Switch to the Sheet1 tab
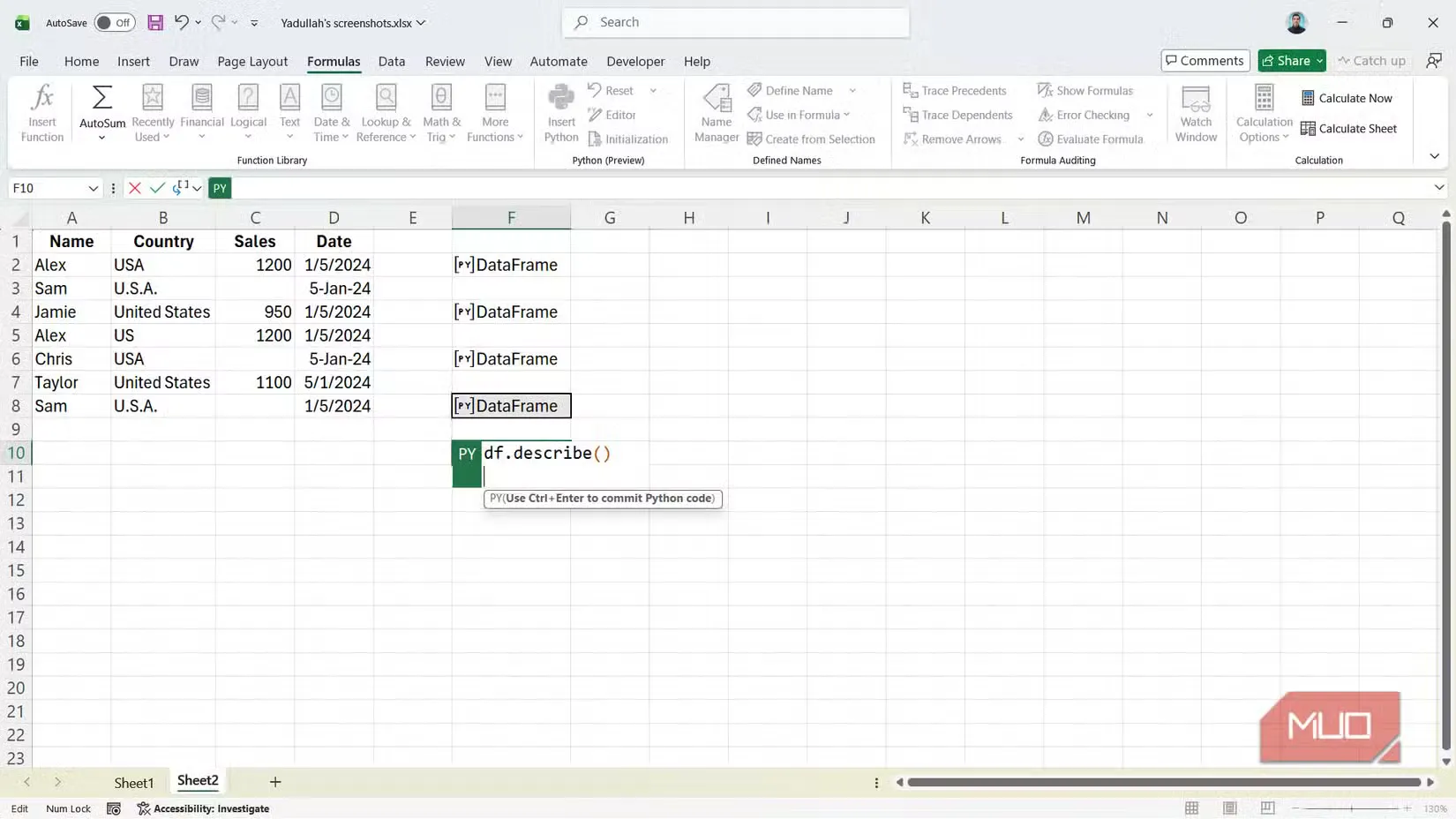Viewport: 1456px width, 819px height. 134,782
